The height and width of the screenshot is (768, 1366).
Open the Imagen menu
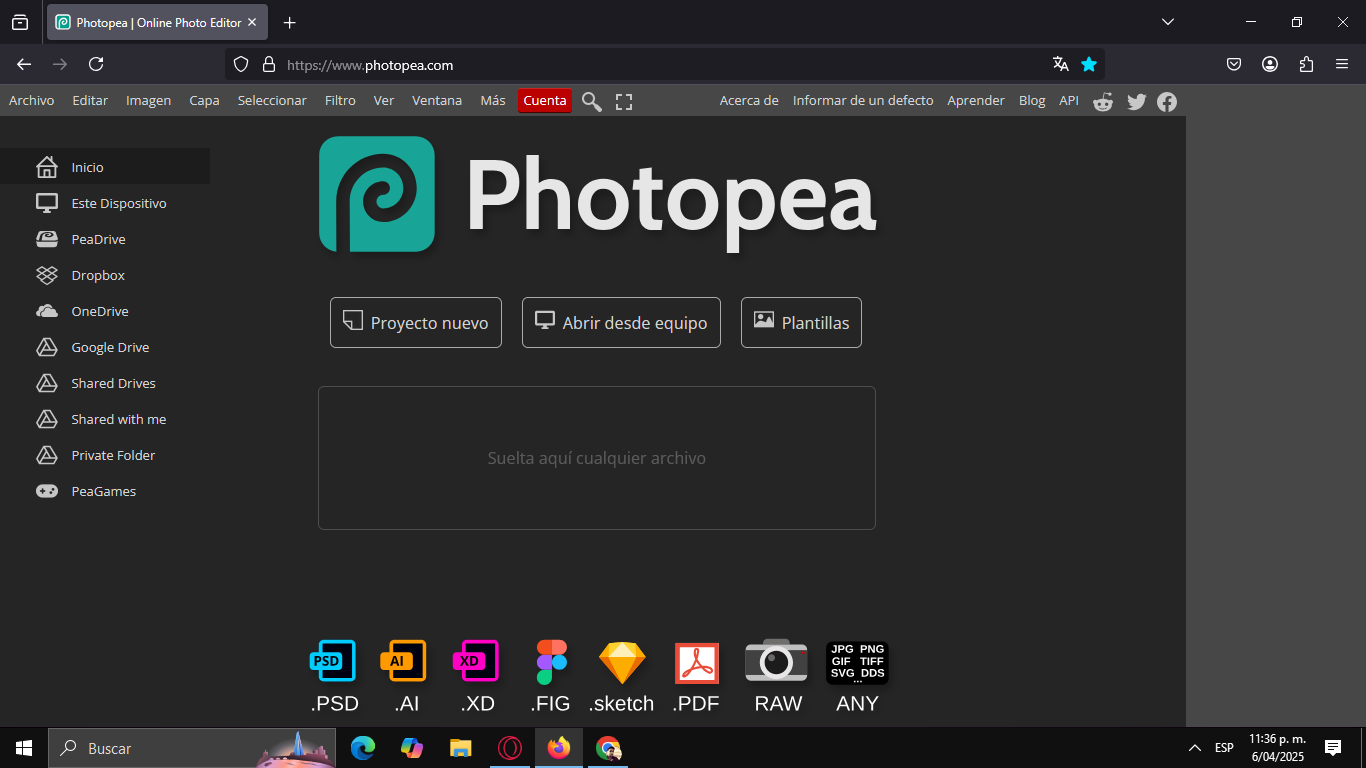(148, 100)
